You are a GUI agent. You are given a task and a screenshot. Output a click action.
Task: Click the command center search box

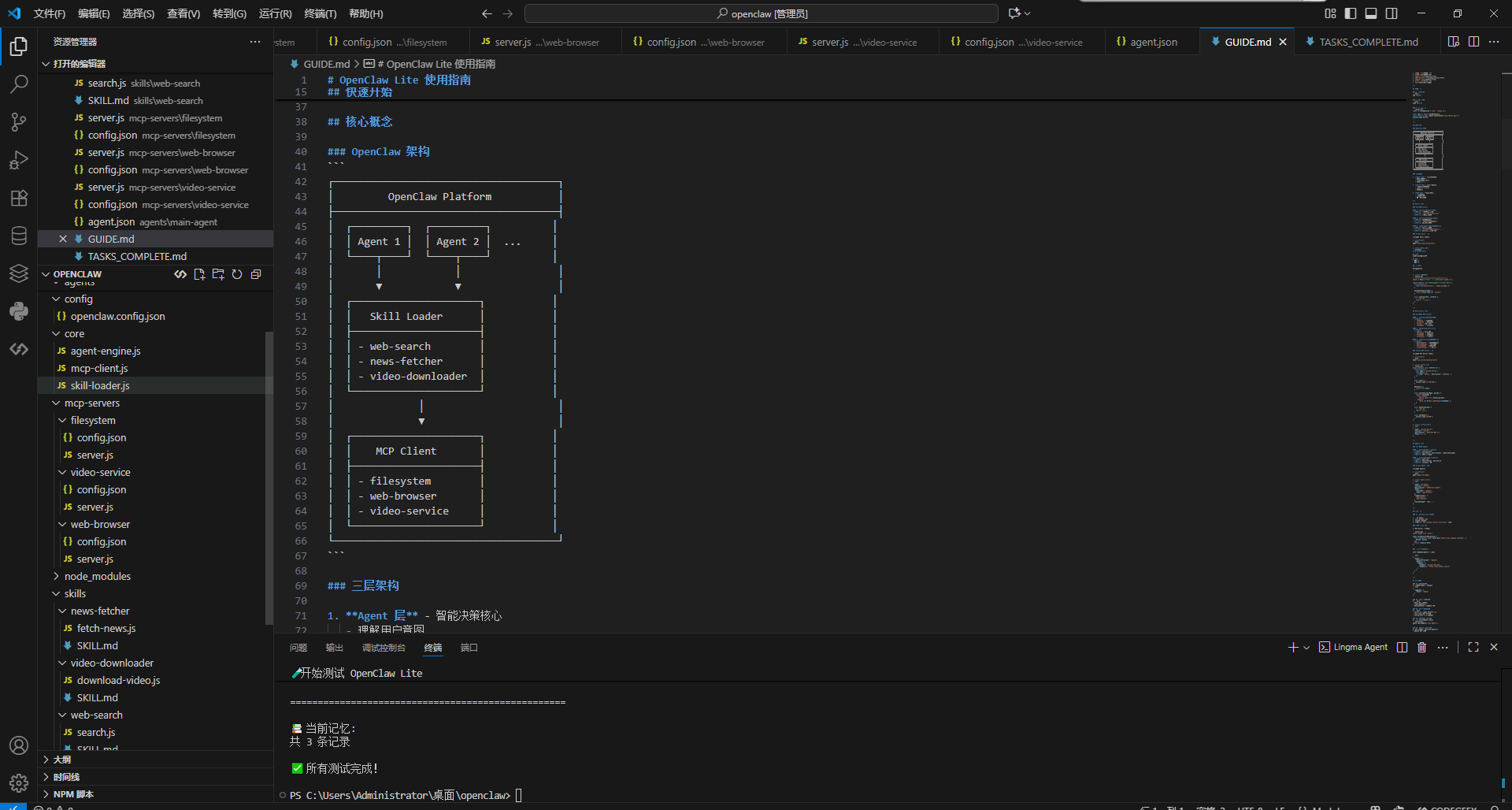pos(762,13)
